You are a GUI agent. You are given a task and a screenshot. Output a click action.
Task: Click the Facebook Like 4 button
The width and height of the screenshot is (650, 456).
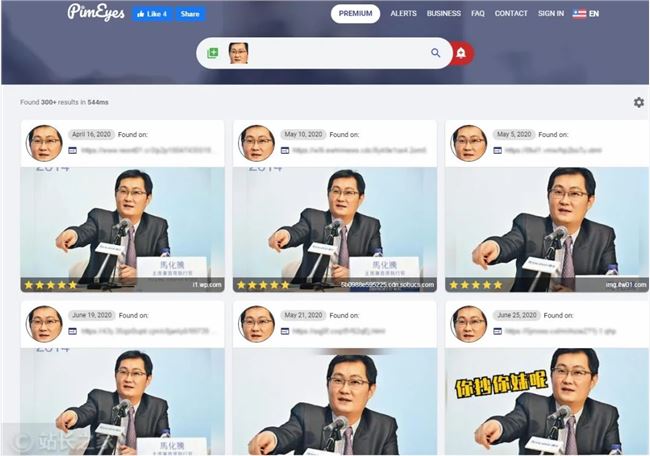click(x=153, y=14)
